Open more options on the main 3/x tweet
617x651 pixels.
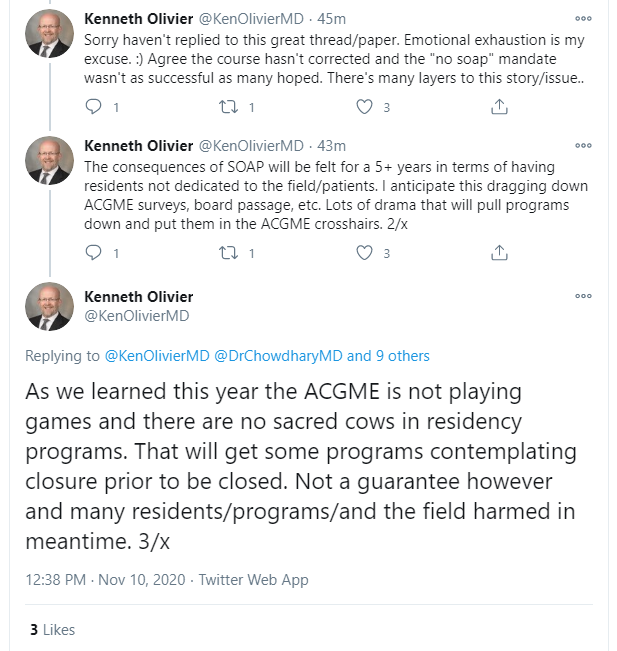(x=583, y=297)
